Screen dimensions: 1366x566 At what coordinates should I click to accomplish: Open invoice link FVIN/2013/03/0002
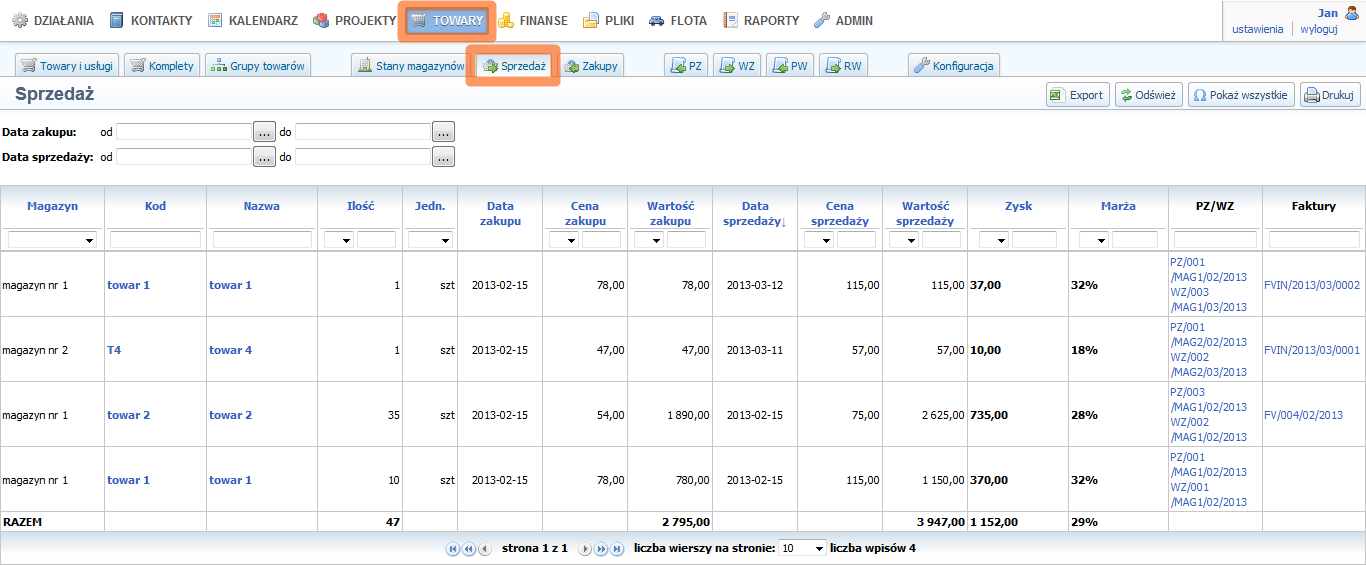[x=1312, y=285]
